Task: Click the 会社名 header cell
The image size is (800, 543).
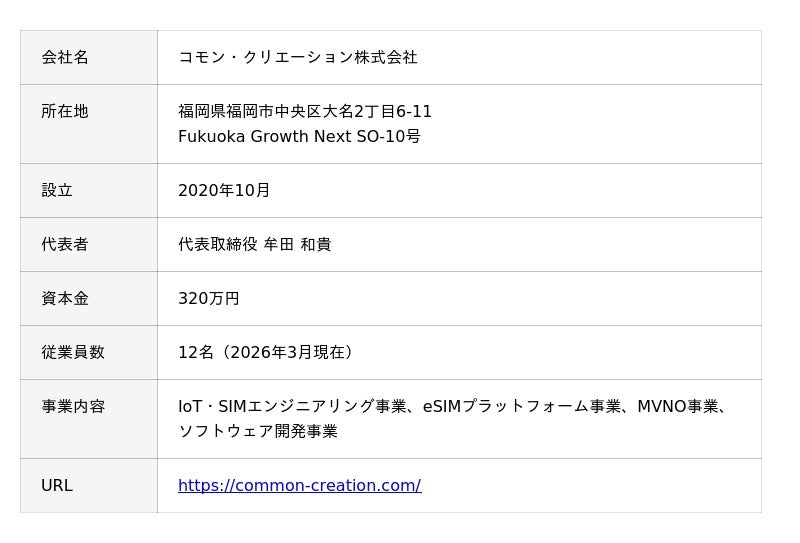Action: pos(65,58)
